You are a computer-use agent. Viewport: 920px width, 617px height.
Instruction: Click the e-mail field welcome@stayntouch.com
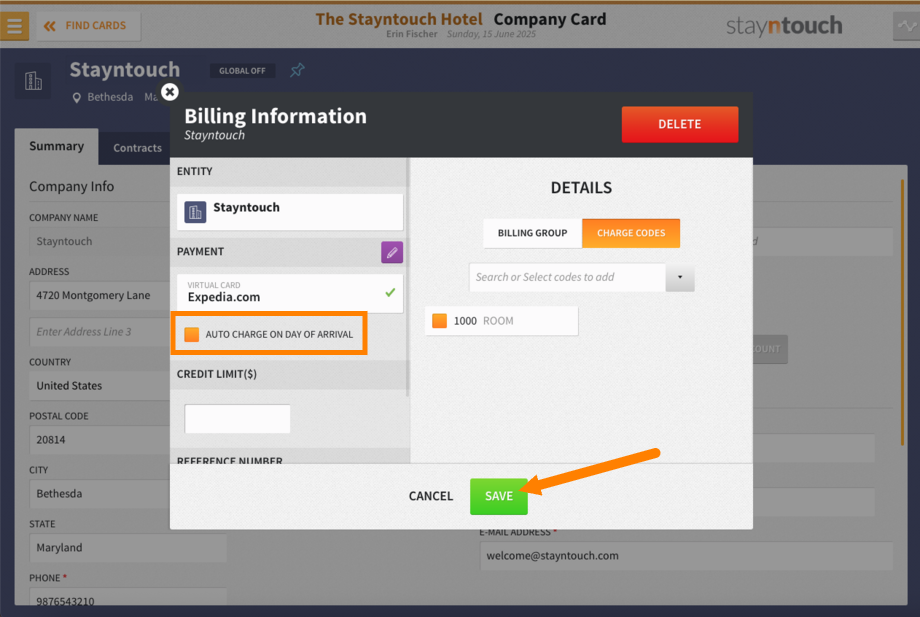click(x=686, y=556)
